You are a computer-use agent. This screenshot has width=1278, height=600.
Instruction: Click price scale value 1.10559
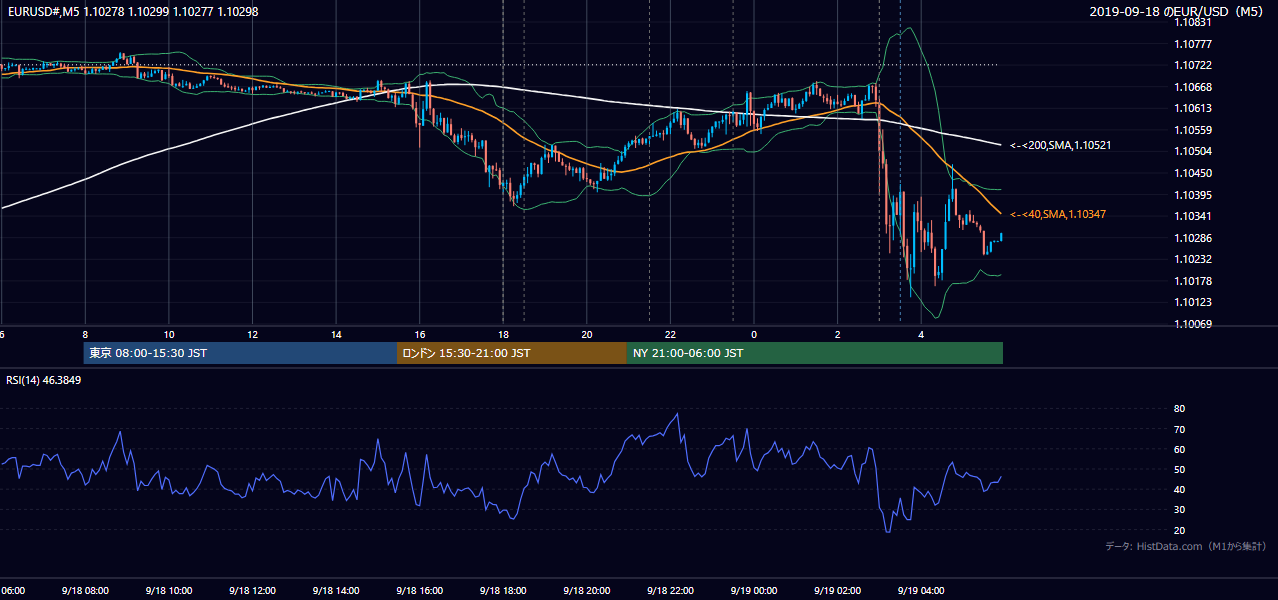click(x=1195, y=130)
